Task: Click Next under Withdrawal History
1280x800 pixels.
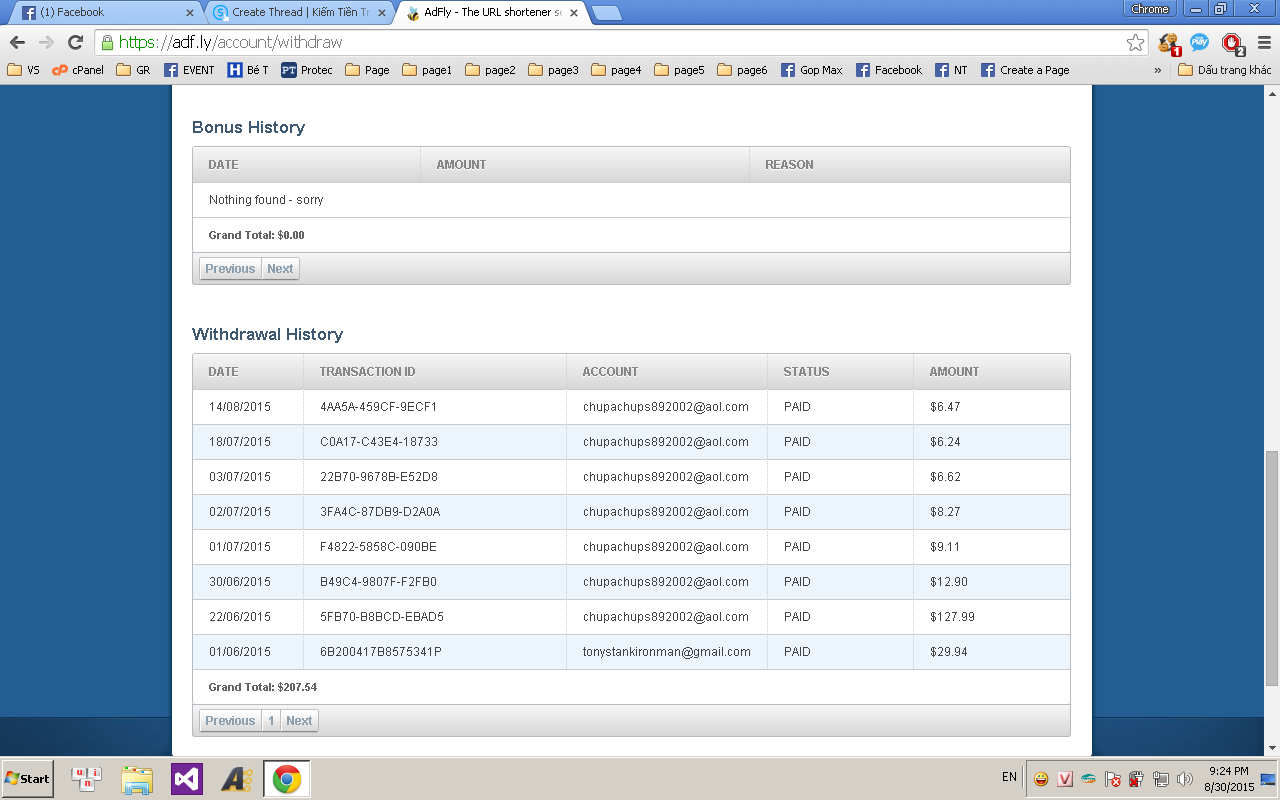Action: coord(299,720)
